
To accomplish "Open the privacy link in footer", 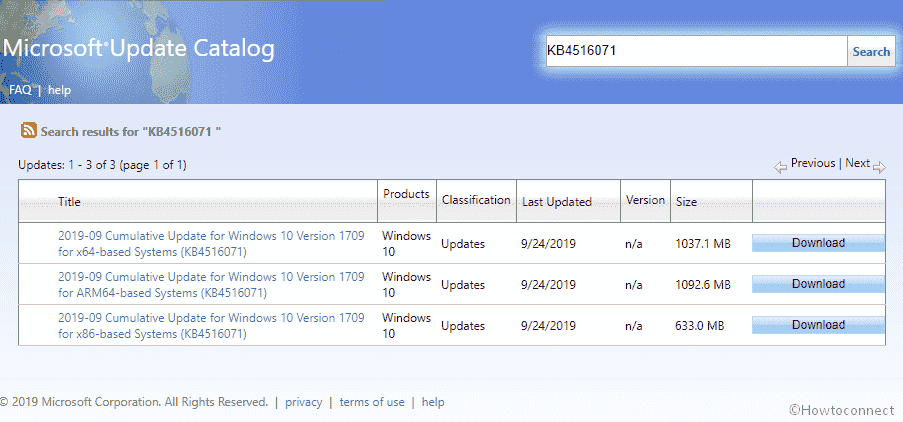I will click(303, 402).
